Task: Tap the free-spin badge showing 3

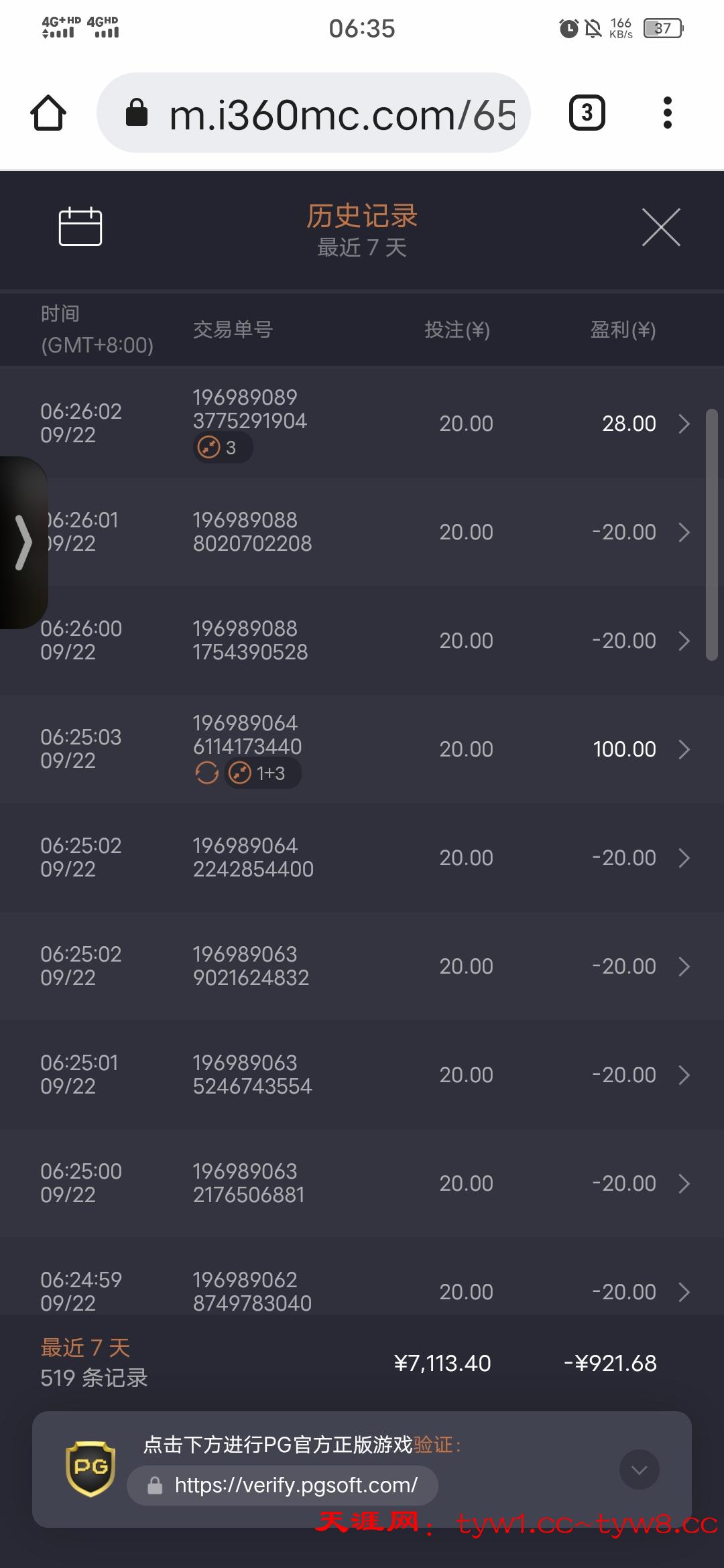Action: [x=223, y=448]
